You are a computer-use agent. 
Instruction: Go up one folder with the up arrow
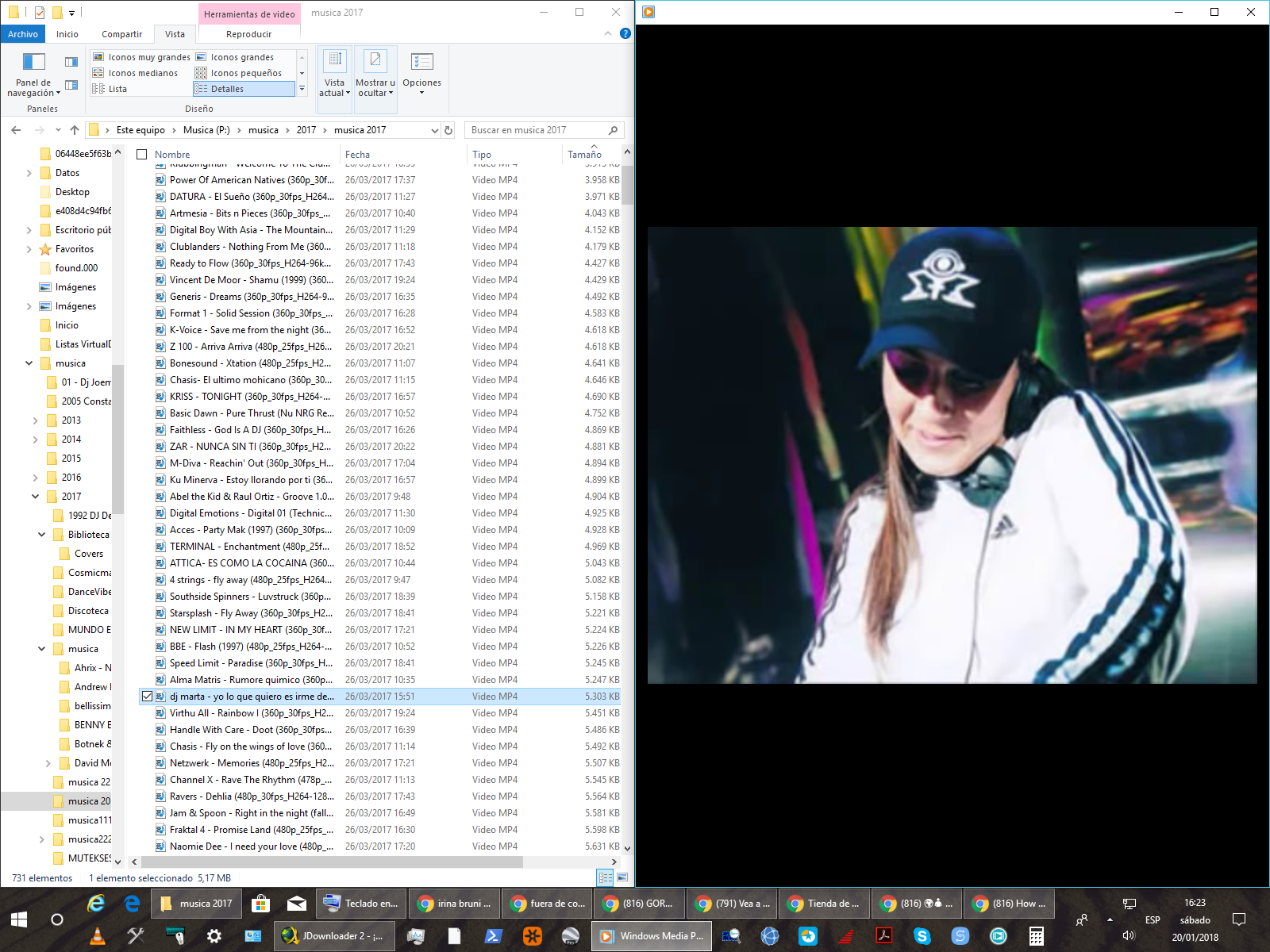[75, 130]
